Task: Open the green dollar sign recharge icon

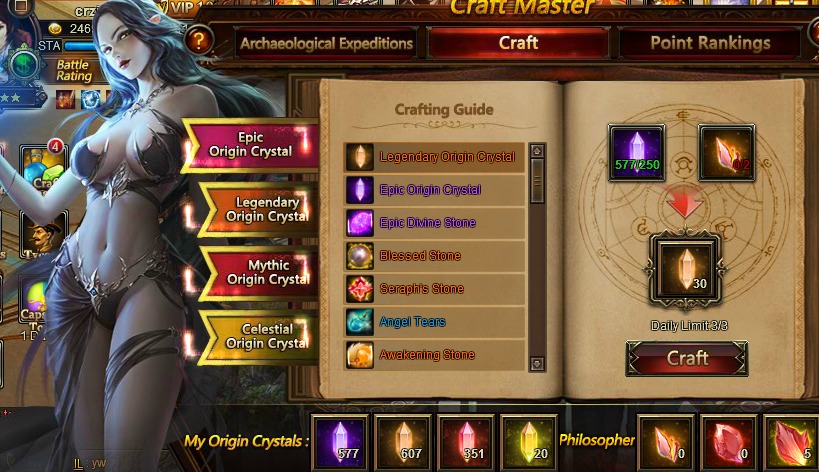Action: pyautogui.click(x=24, y=65)
